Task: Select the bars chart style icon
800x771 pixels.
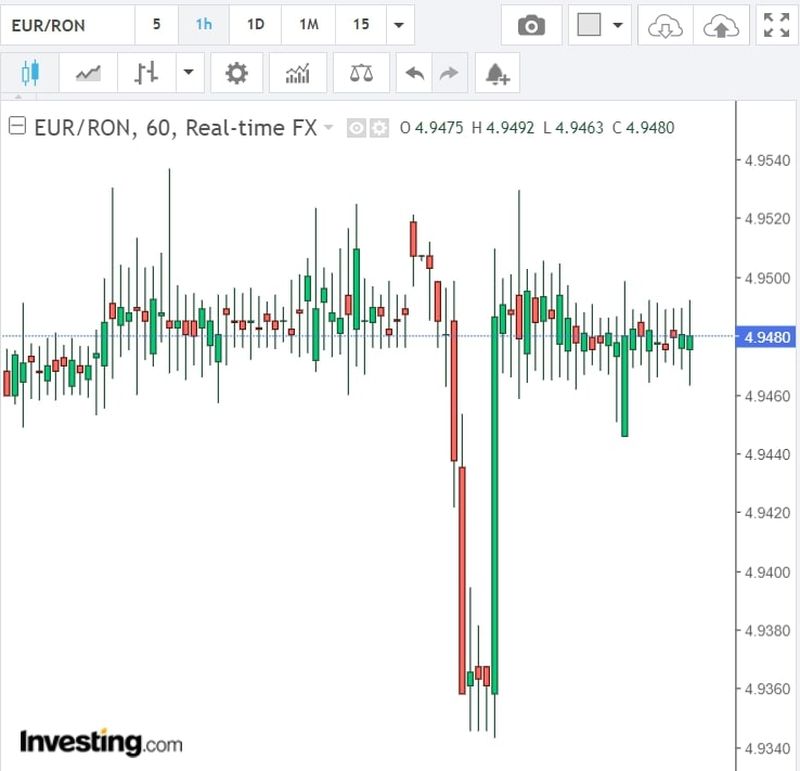Action: (x=147, y=73)
